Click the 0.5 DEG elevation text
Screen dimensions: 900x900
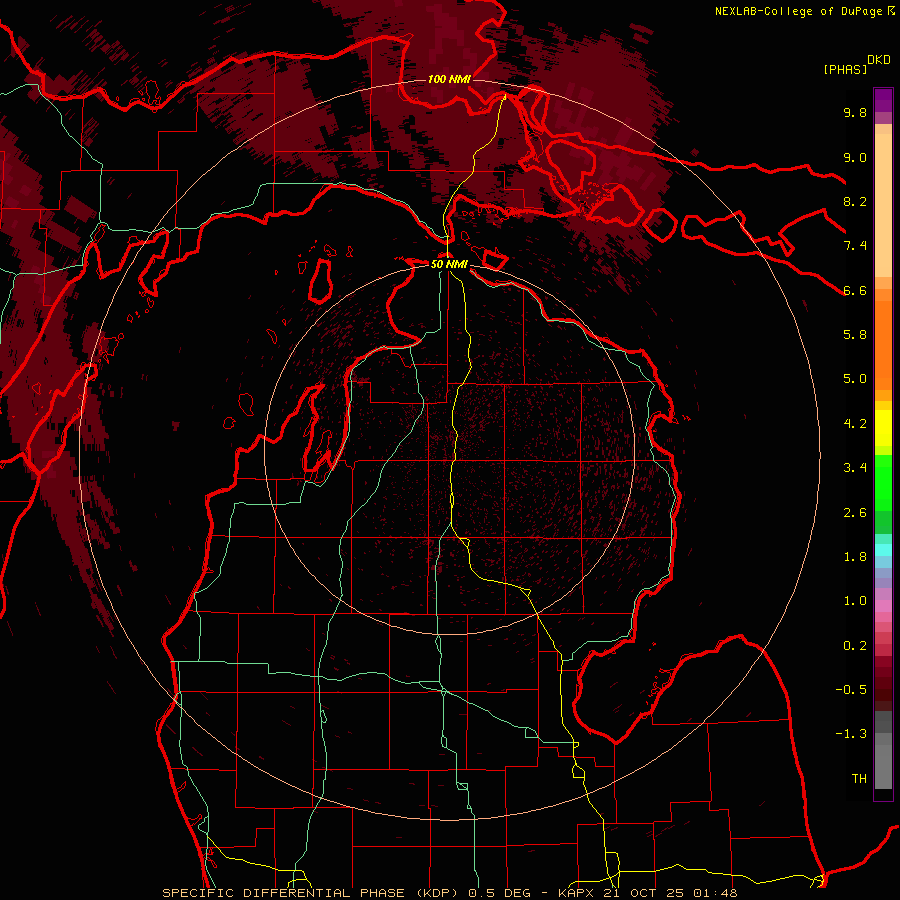[501, 893]
